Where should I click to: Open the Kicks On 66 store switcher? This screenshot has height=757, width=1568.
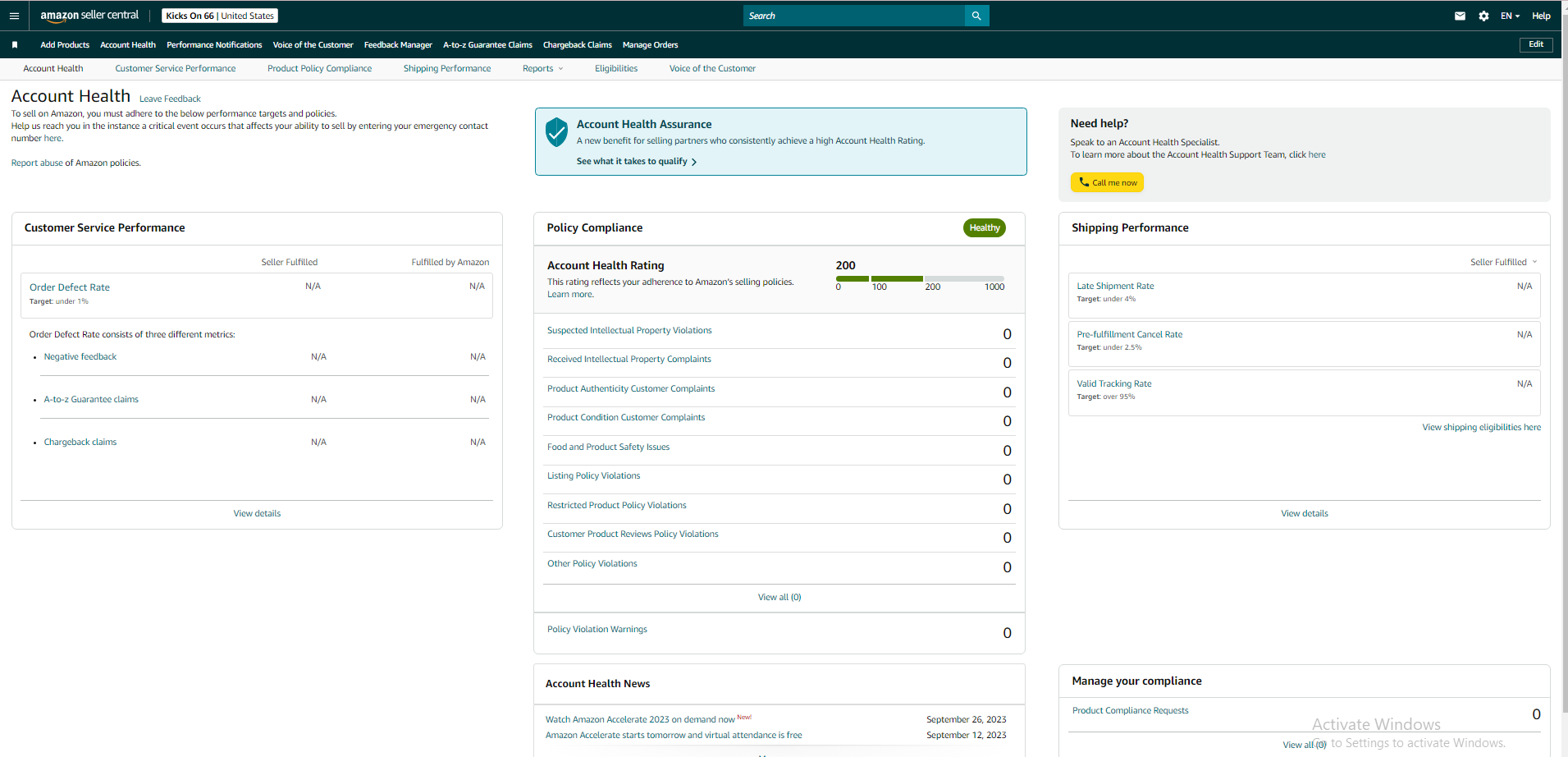tap(220, 16)
